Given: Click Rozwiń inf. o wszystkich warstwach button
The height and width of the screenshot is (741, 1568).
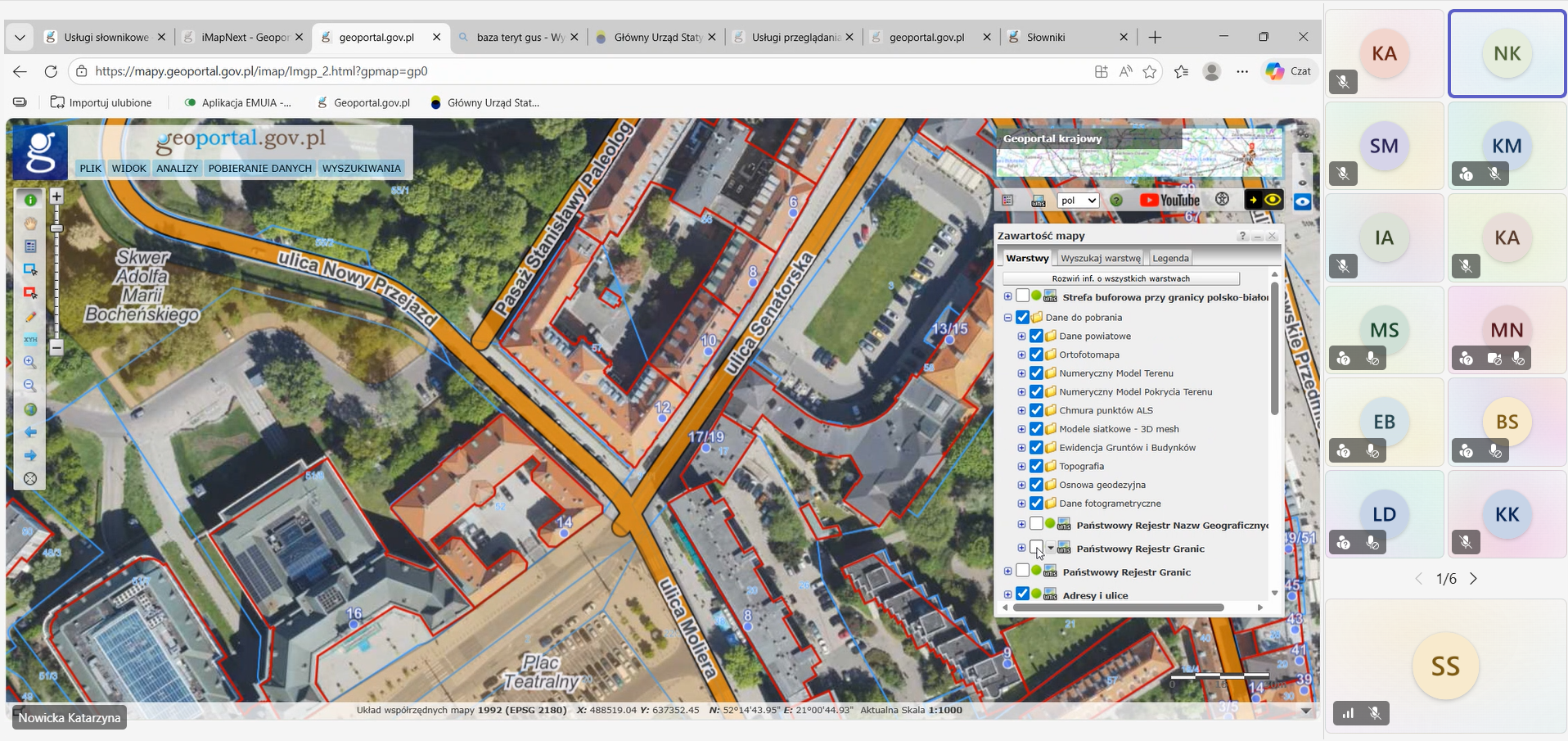Looking at the screenshot, I should pos(1120,278).
